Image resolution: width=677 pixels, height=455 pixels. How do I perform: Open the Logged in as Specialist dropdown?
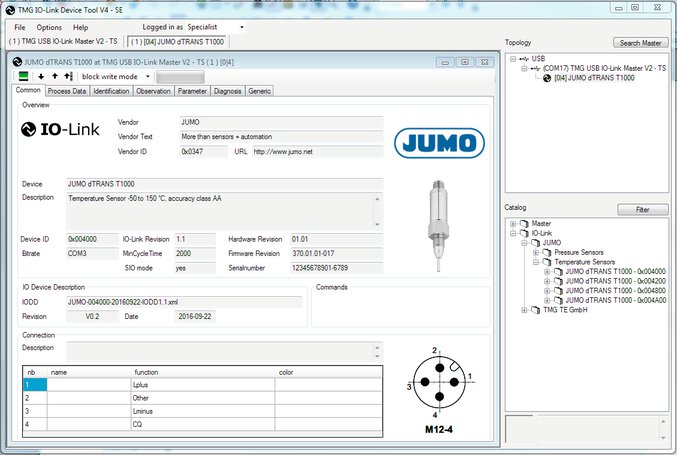242,27
